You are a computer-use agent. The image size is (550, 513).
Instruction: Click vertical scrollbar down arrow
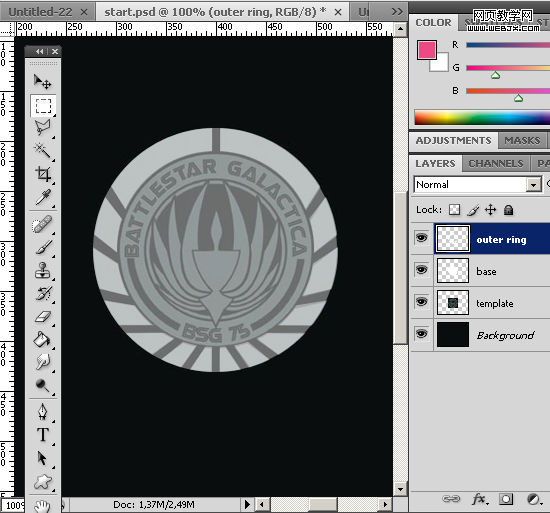[x=400, y=488]
